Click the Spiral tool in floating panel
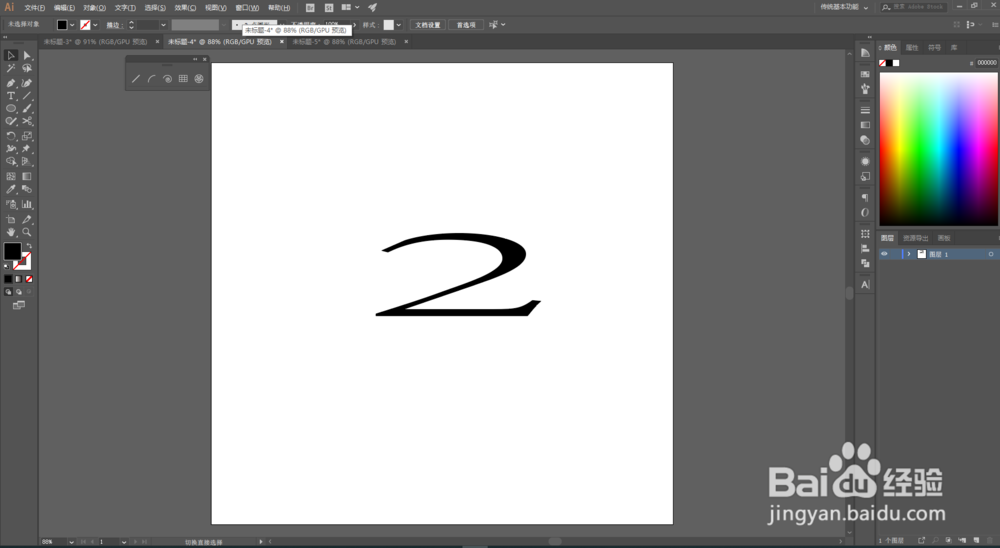The height and width of the screenshot is (548, 1000). [167, 79]
